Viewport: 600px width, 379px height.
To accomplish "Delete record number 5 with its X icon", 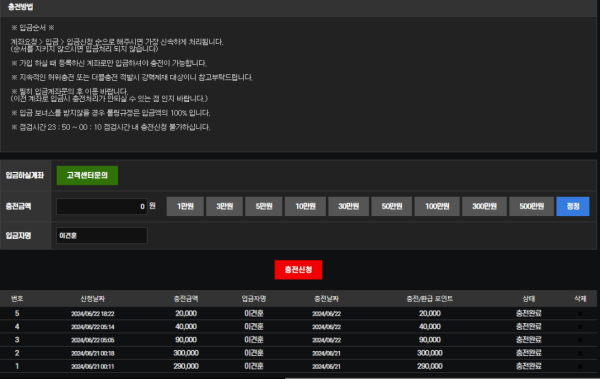I will point(580,314).
